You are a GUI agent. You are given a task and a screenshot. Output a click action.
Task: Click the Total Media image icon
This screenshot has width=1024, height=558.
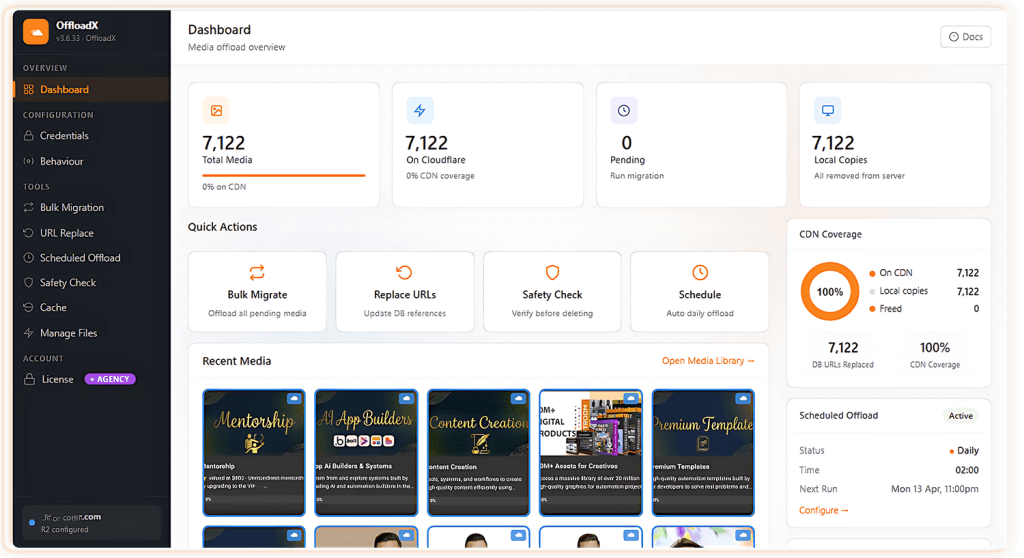click(x=216, y=110)
